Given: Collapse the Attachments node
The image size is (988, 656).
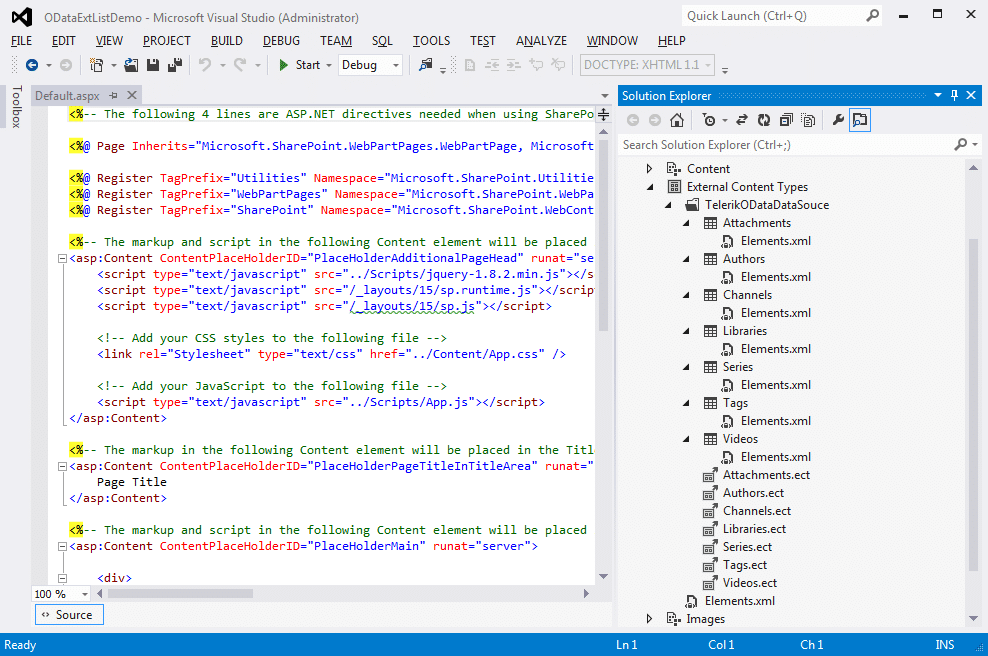Looking at the screenshot, I should click(x=687, y=223).
